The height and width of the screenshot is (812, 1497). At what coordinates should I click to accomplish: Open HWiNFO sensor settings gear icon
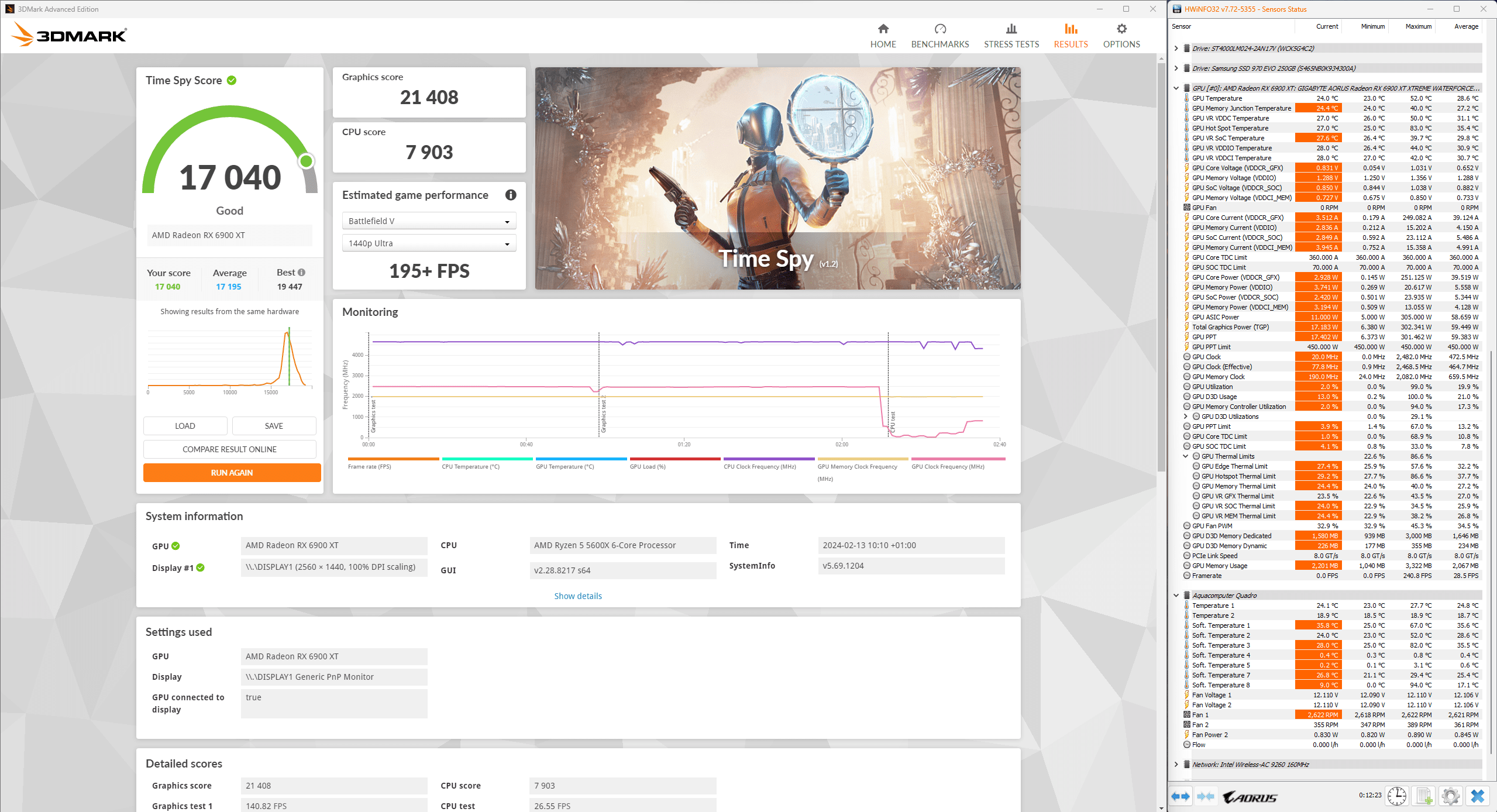pos(1450,796)
